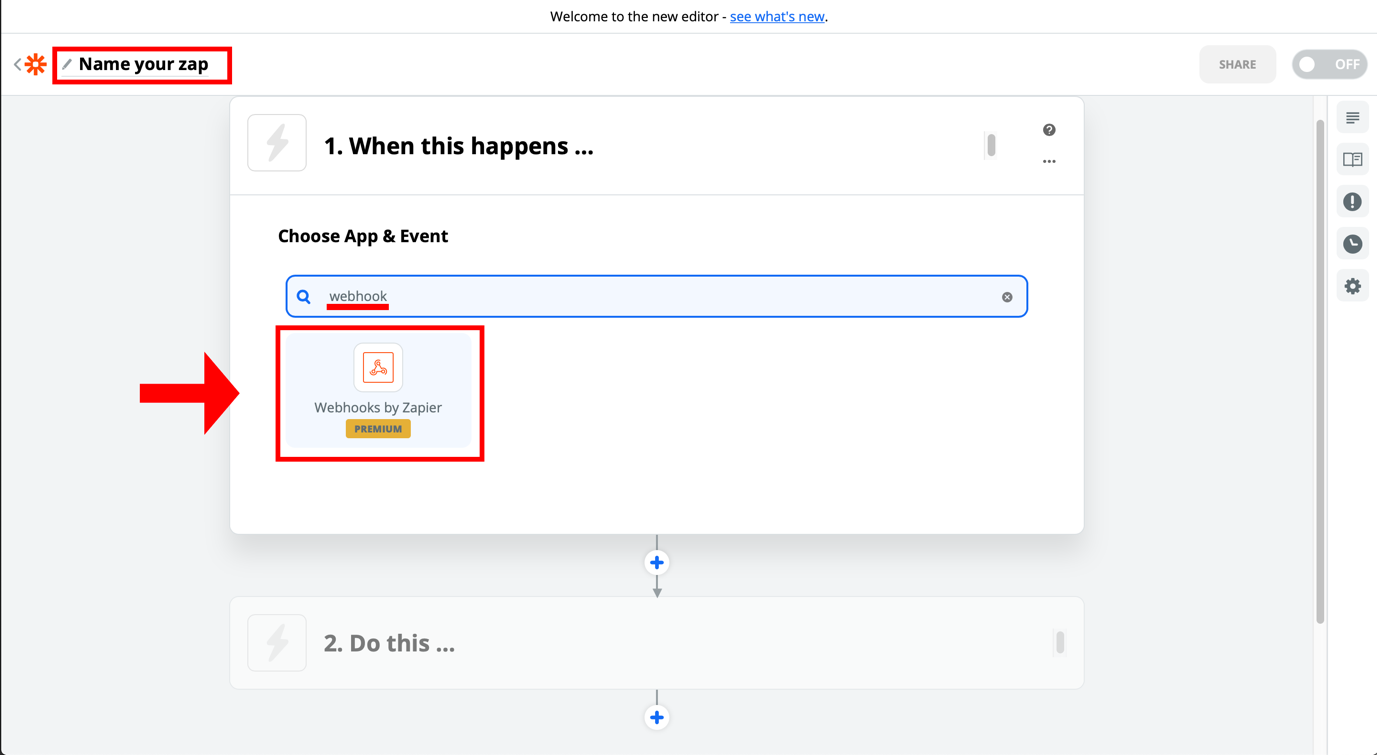Click the search magnifier icon

tap(304, 297)
